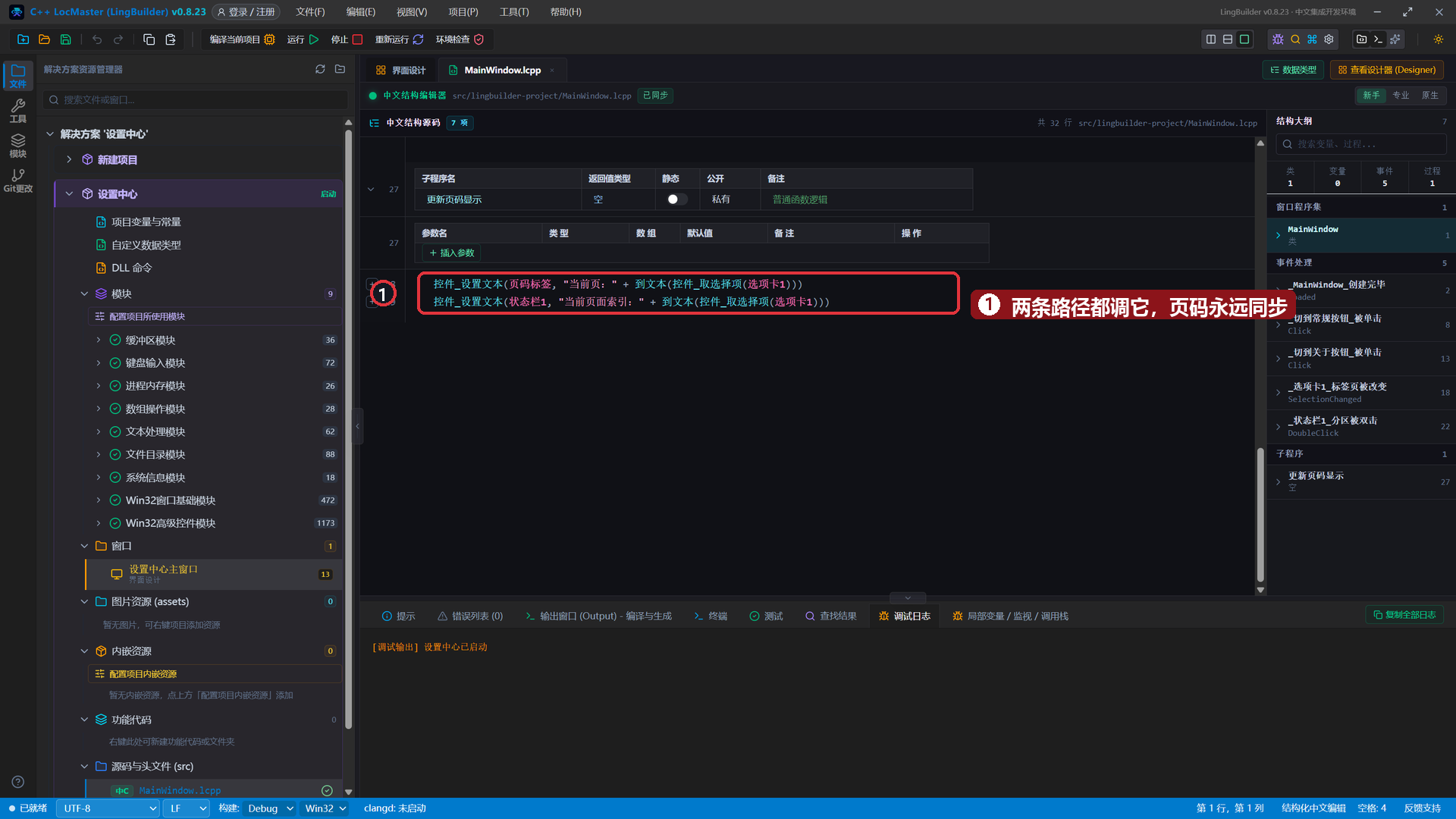
Task: Toggle the sun theme icon
Action: (1438, 39)
